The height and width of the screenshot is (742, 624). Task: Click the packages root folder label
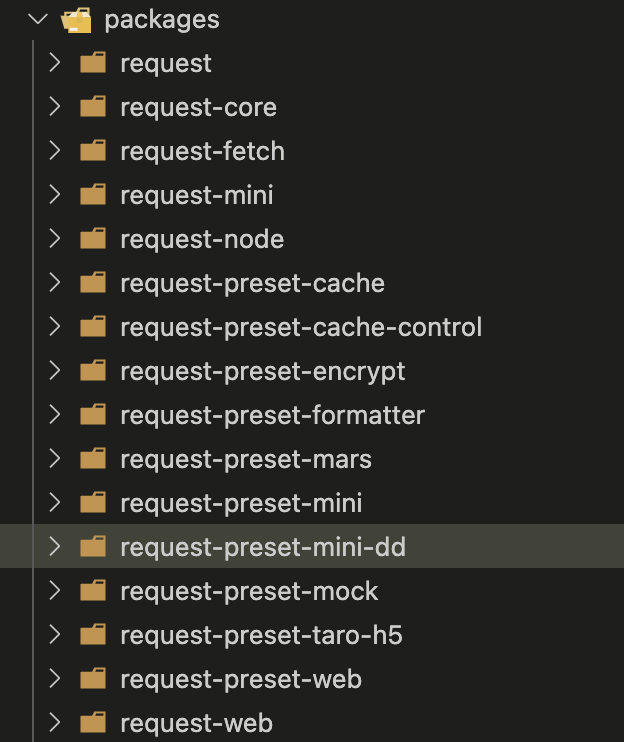click(161, 19)
